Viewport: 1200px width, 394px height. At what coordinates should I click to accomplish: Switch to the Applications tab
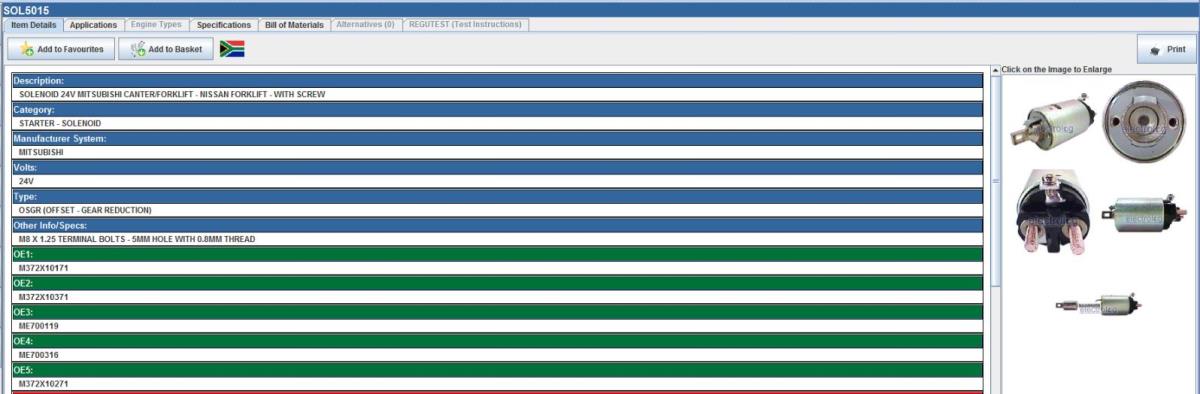(x=94, y=24)
